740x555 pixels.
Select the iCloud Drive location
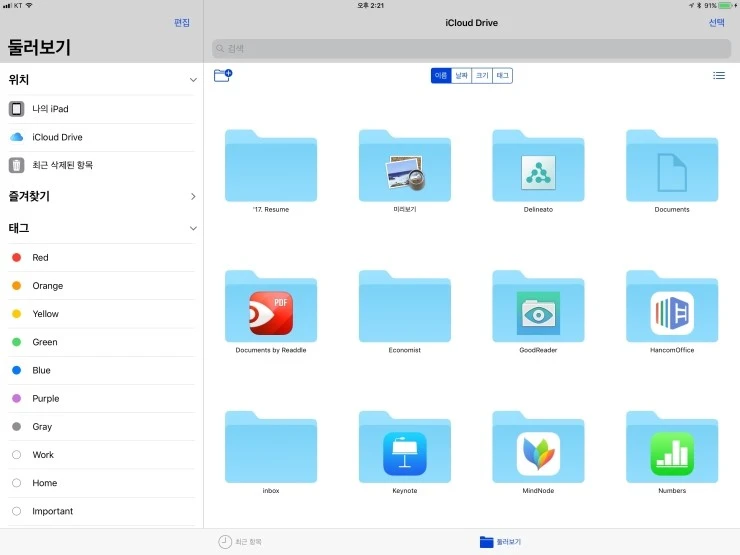[x=101, y=137]
